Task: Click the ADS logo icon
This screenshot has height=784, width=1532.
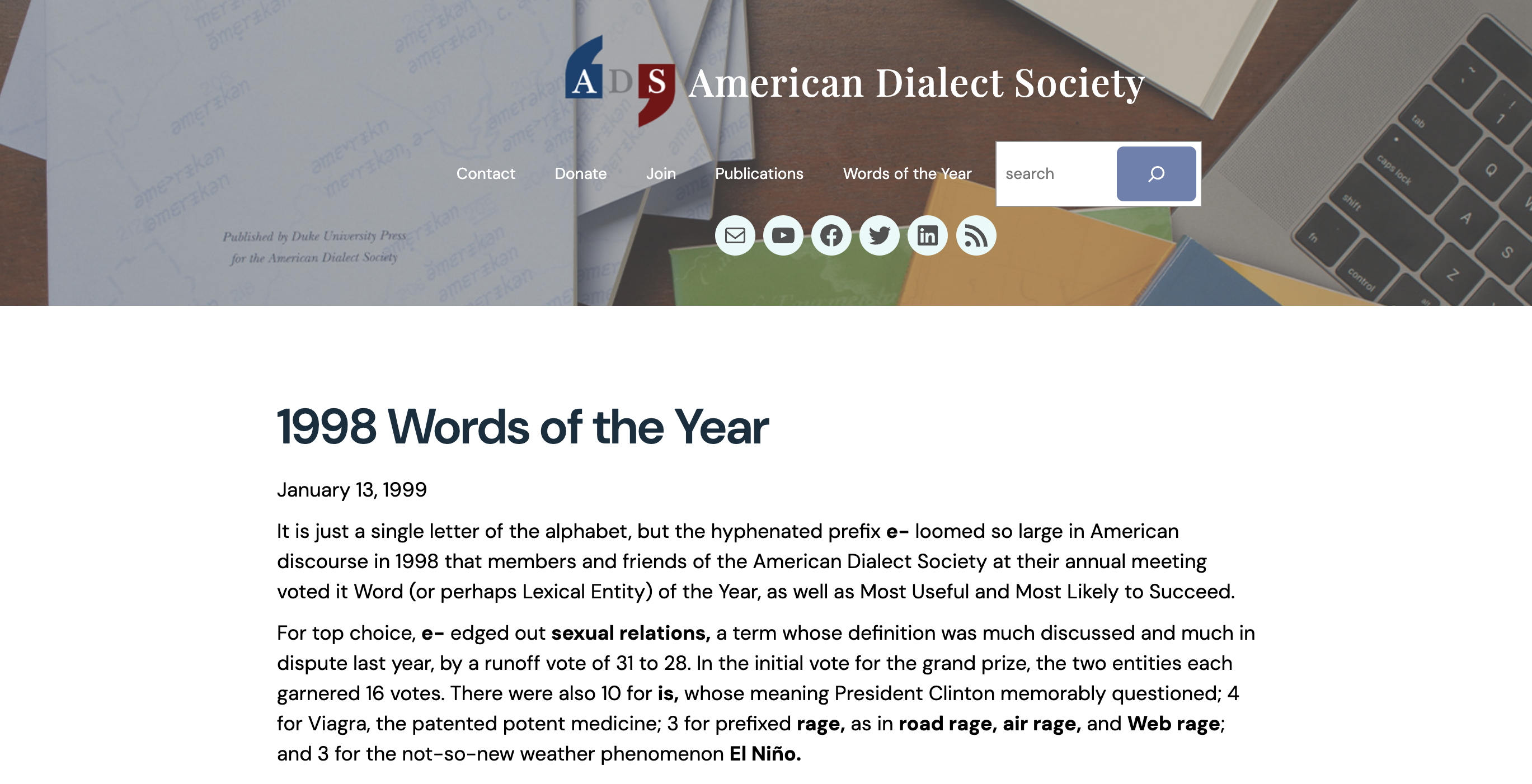Action: pos(620,82)
